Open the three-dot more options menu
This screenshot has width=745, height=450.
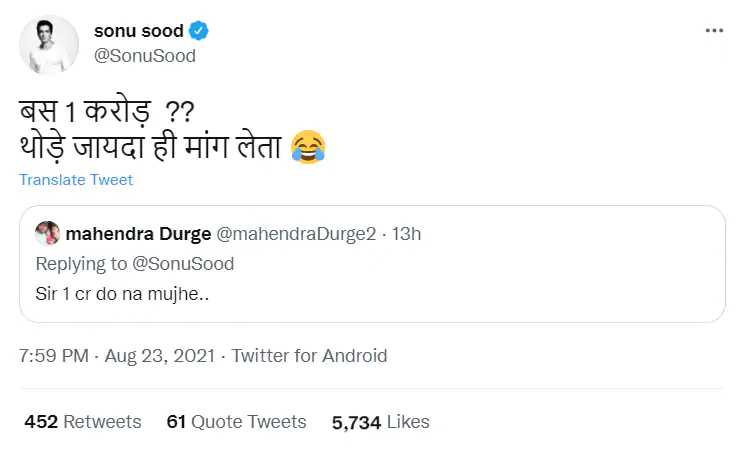714,31
